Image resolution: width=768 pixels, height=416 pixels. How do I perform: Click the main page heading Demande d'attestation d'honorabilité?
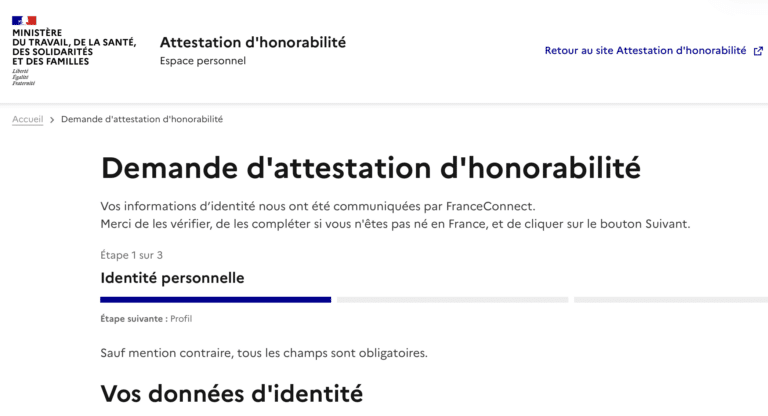click(x=371, y=167)
